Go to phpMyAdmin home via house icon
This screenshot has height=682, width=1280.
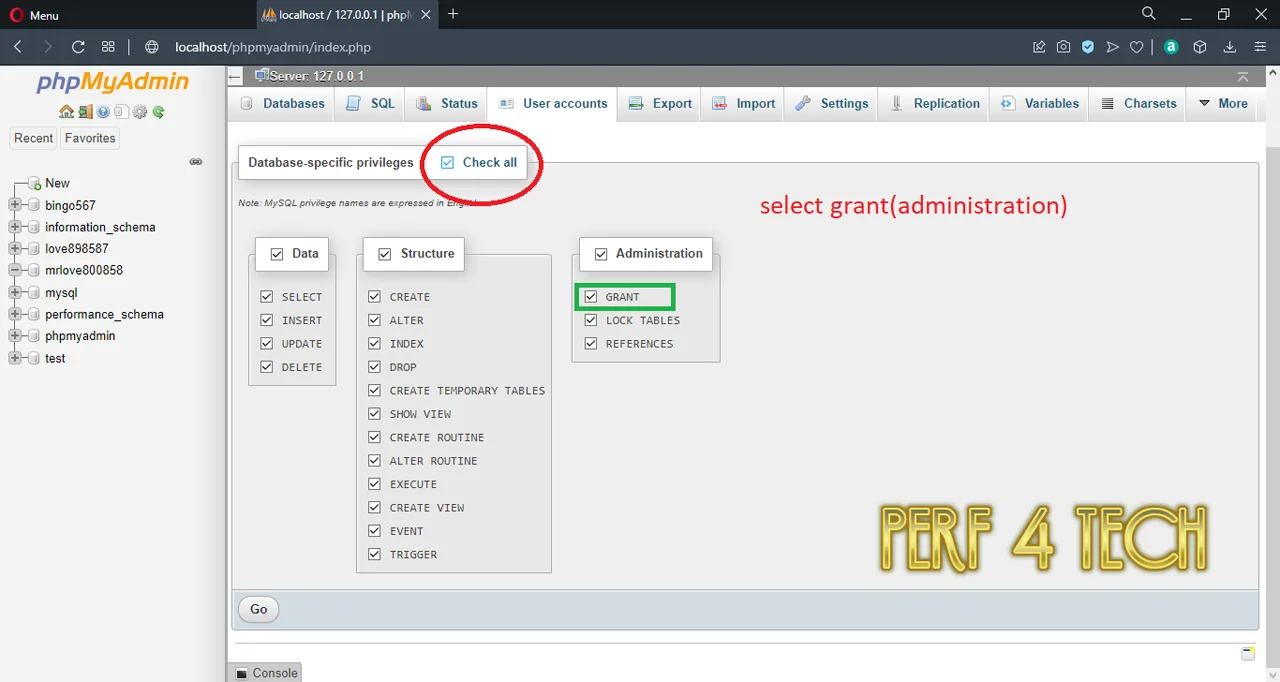point(66,112)
